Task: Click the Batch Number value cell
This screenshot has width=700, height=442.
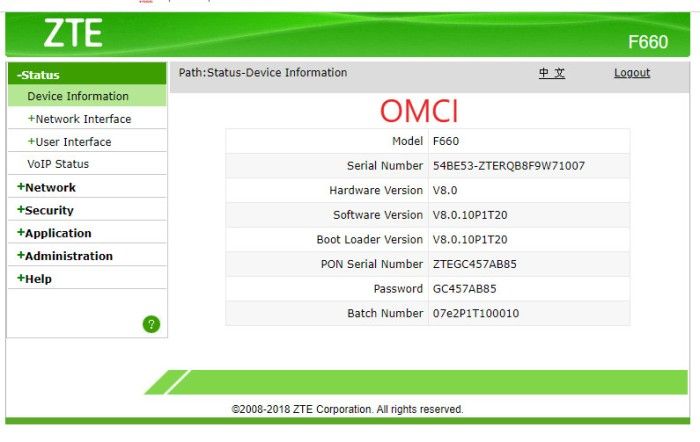Action: click(475, 314)
